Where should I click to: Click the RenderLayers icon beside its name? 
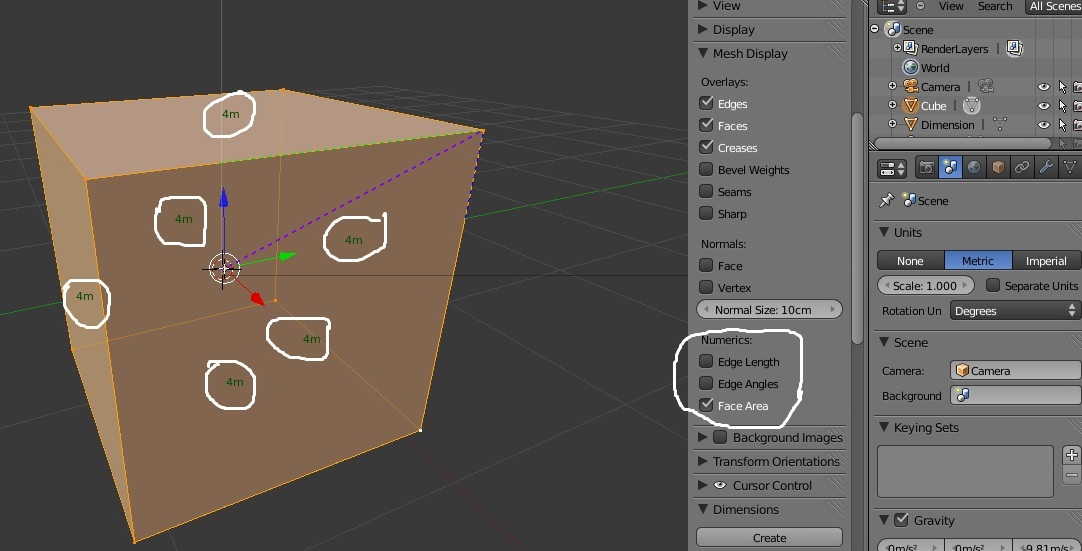coord(911,48)
